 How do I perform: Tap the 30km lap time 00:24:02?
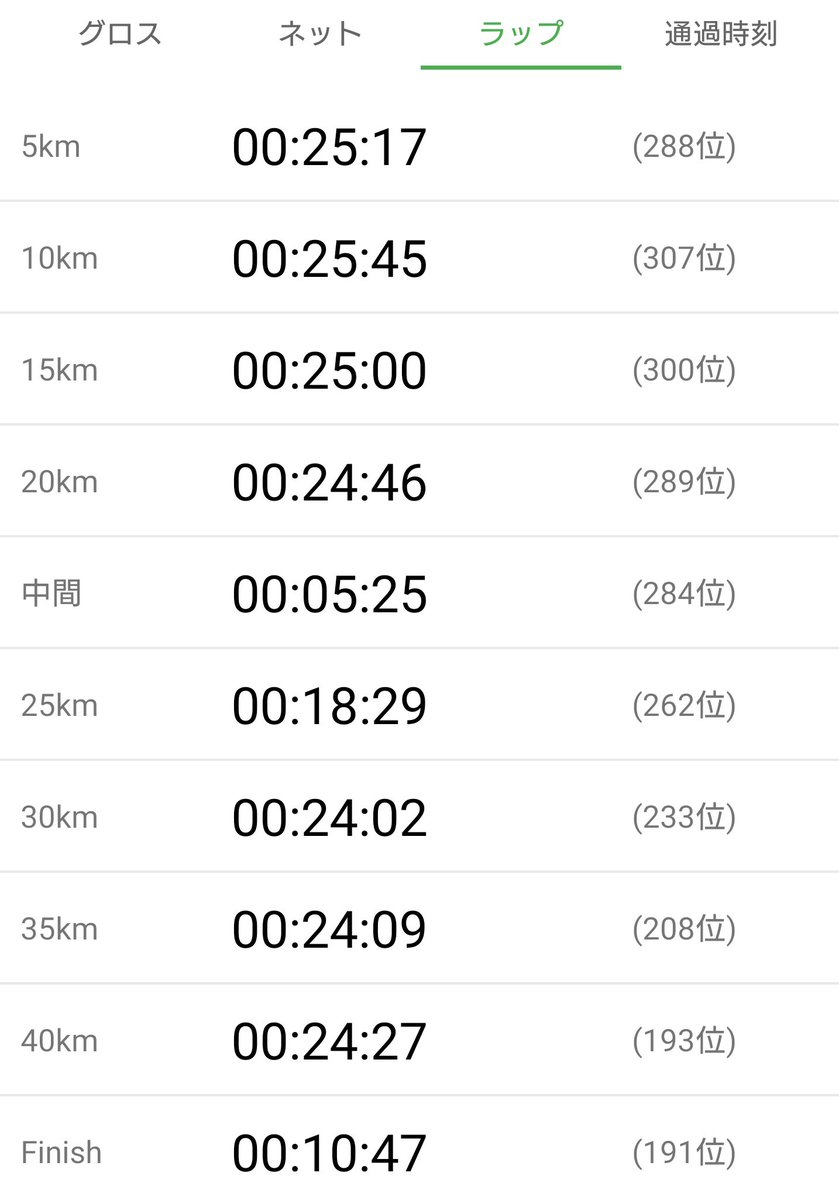tap(330, 819)
